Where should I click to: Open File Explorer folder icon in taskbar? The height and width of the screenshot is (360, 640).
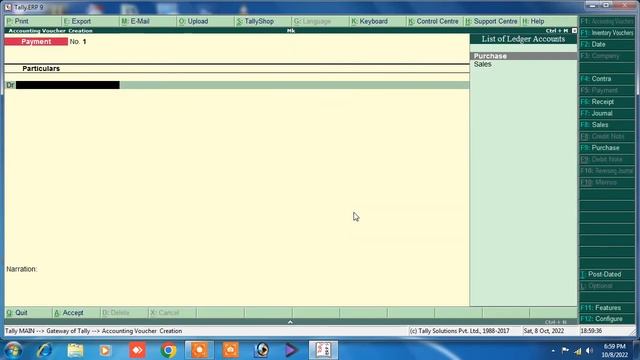pyautogui.click(x=75, y=350)
